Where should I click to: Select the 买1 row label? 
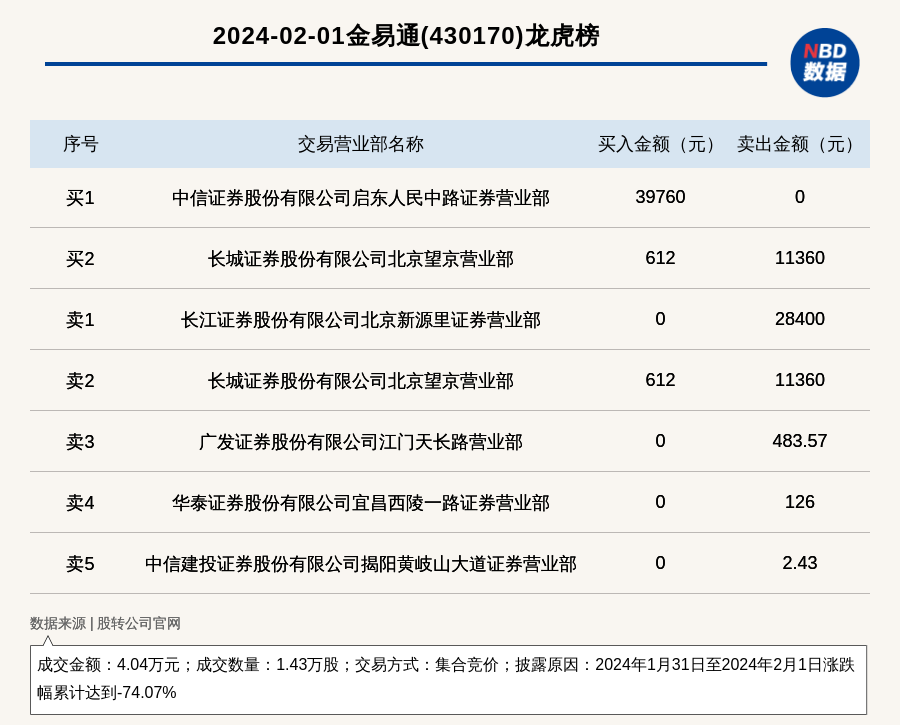point(80,198)
